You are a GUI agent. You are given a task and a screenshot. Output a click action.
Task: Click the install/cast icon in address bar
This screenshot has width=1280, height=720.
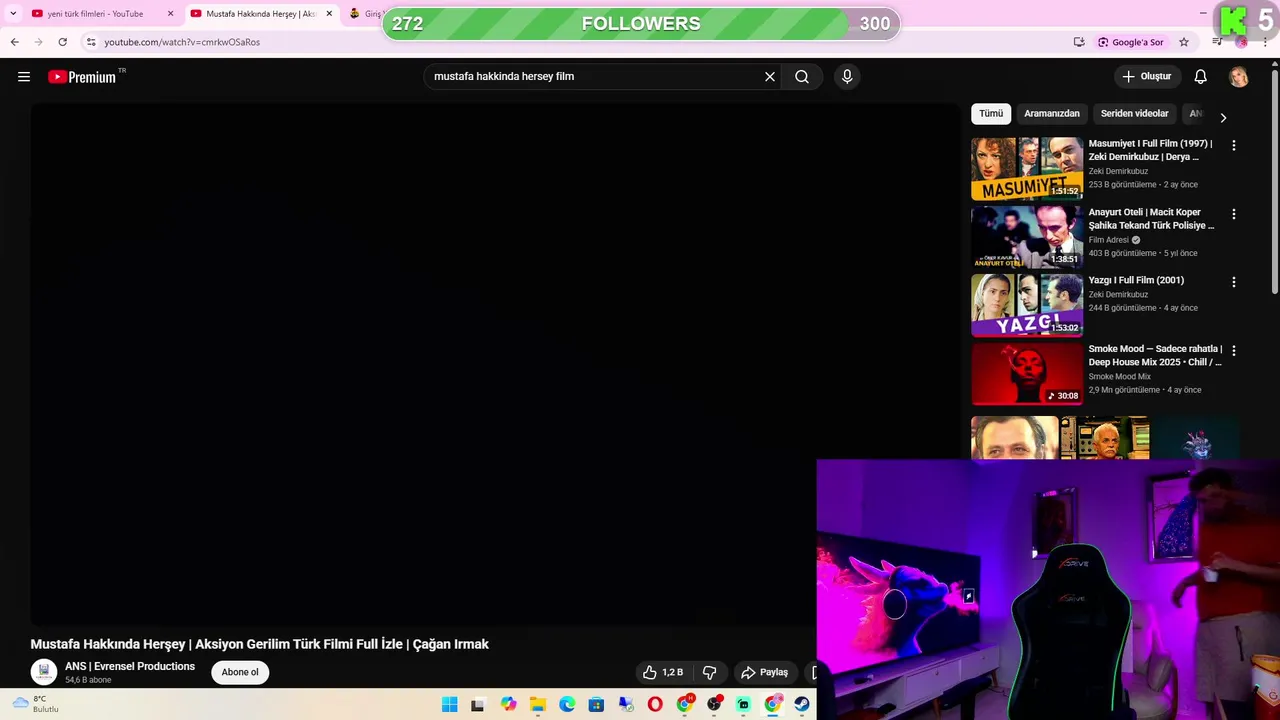click(x=1079, y=42)
